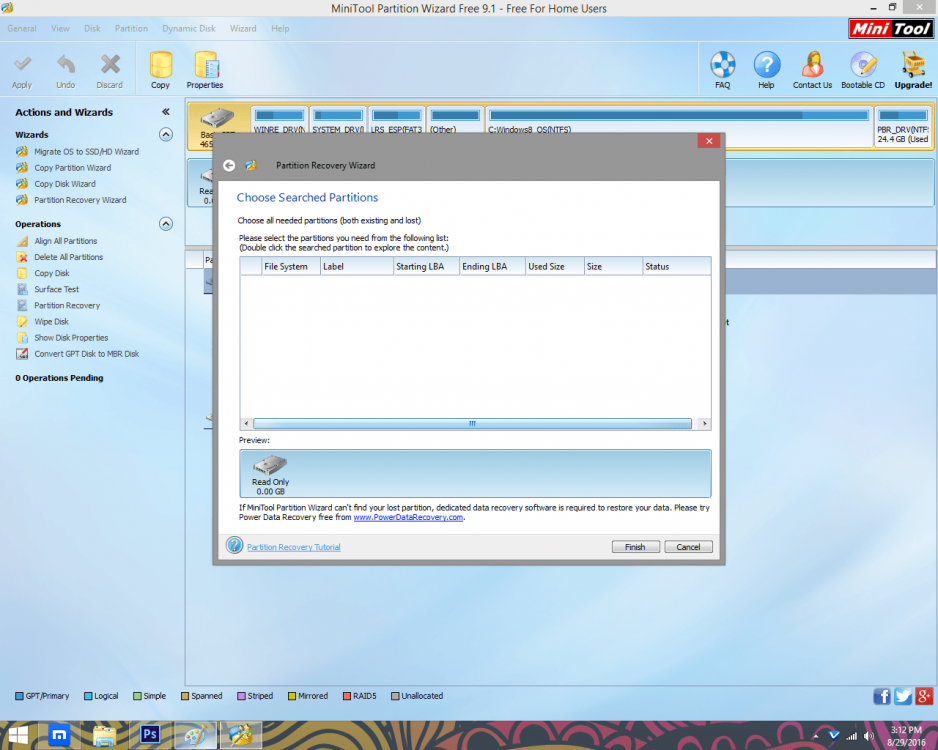This screenshot has width=938, height=750.
Task: Run Surface Test operation
Action: coord(56,289)
